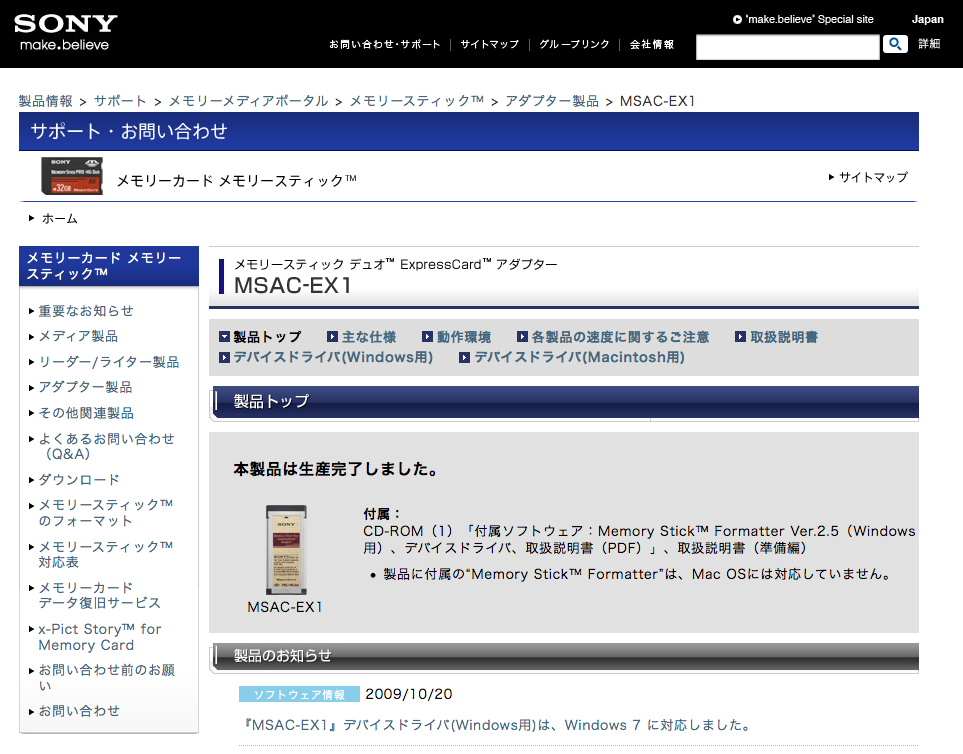The image size is (963, 754).
Task: Open リーダー/ライター製品 in sidebar
Action: 109,362
